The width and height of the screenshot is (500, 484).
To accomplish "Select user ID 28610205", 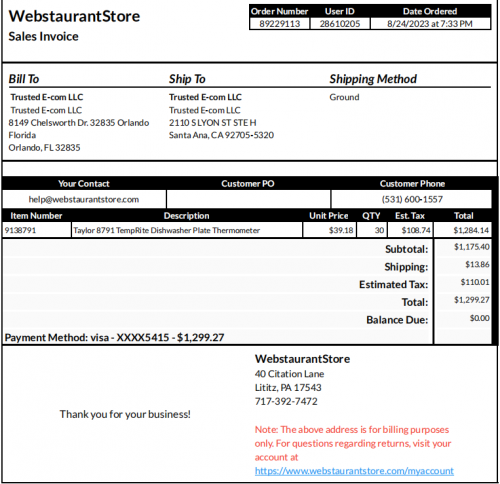I will [340, 24].
